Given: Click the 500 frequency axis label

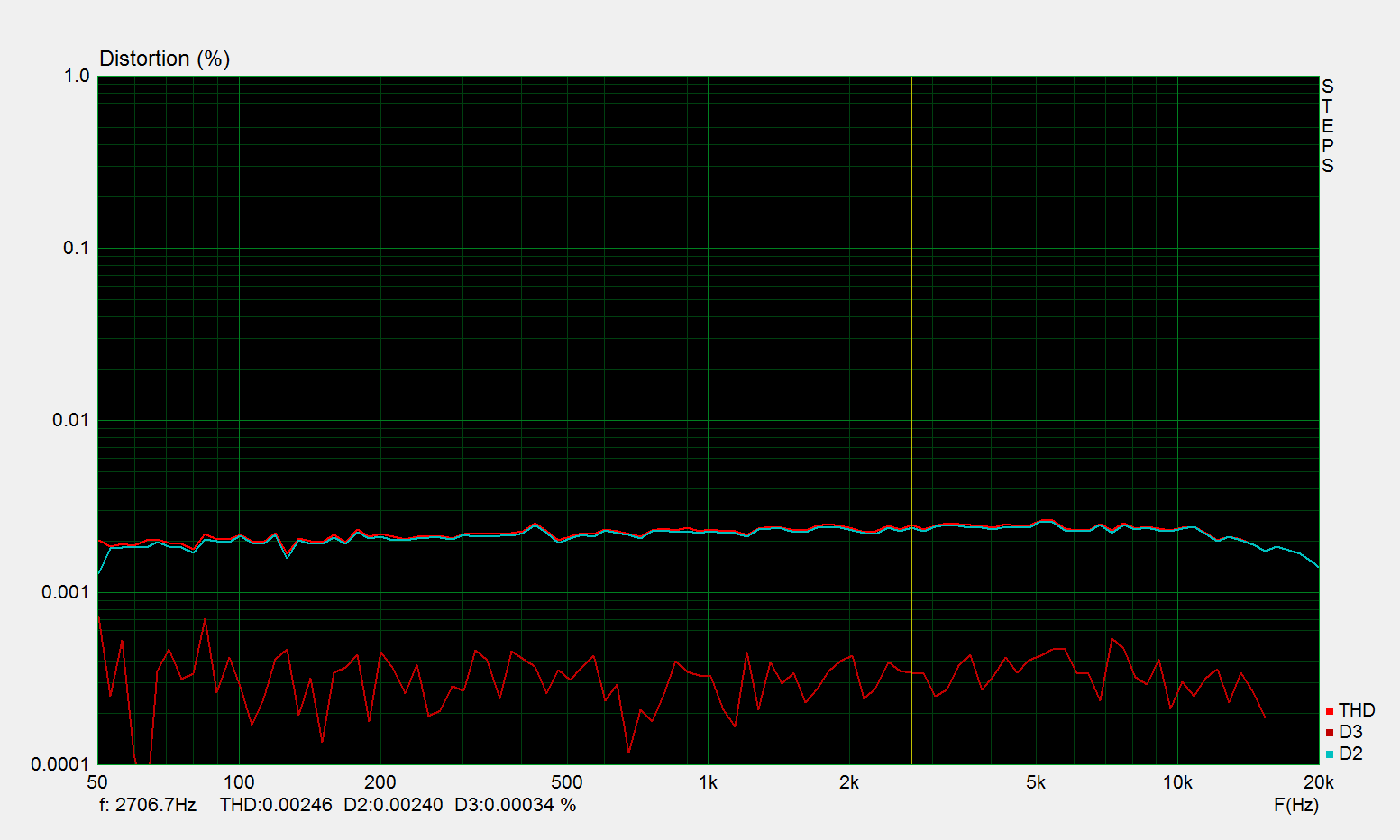Looking at the screenshot, I should (x=567, y=782).
